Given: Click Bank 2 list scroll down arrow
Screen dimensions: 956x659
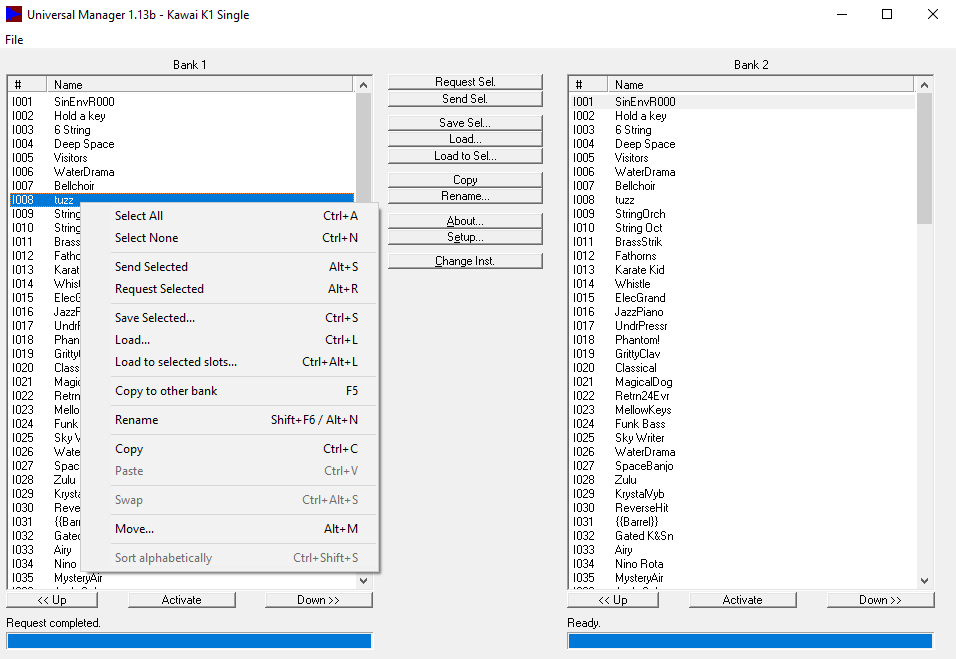Looking at the screenshot, I should pyautogui.click(x=924, y=580).
